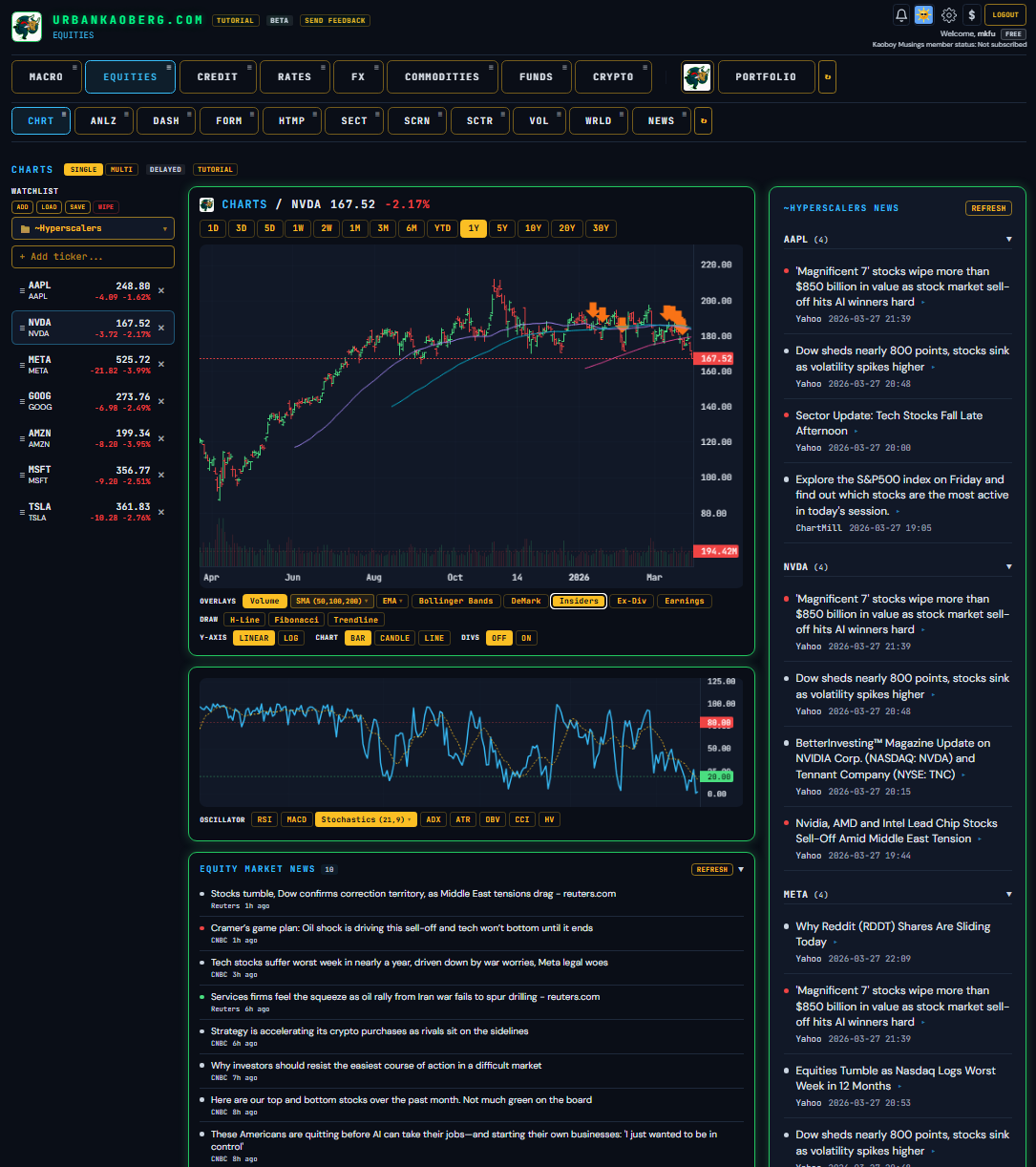The height and width of the screenshot is (1167, 1036).
Task: Remove MSFT from the watchlist
Action: 161,475
